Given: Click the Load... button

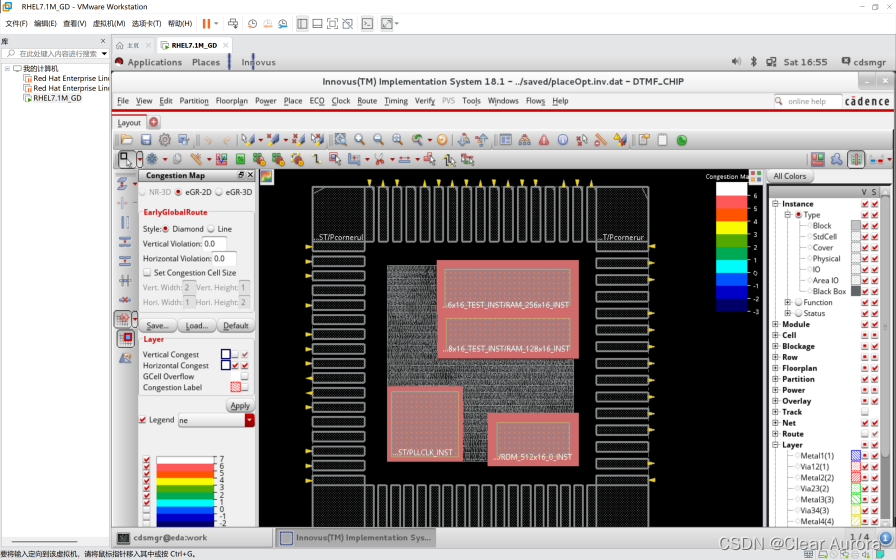Looking at the screenshot, I should (197, 326).
